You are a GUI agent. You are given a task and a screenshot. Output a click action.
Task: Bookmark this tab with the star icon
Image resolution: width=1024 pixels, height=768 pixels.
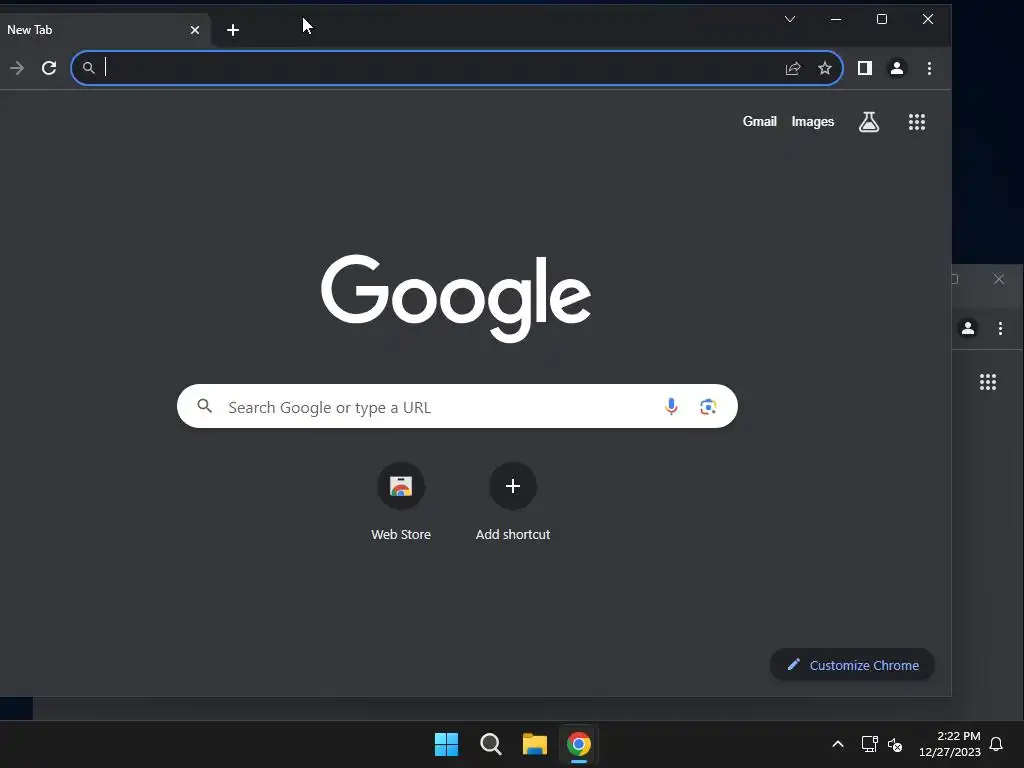click(x=825, y=68)
